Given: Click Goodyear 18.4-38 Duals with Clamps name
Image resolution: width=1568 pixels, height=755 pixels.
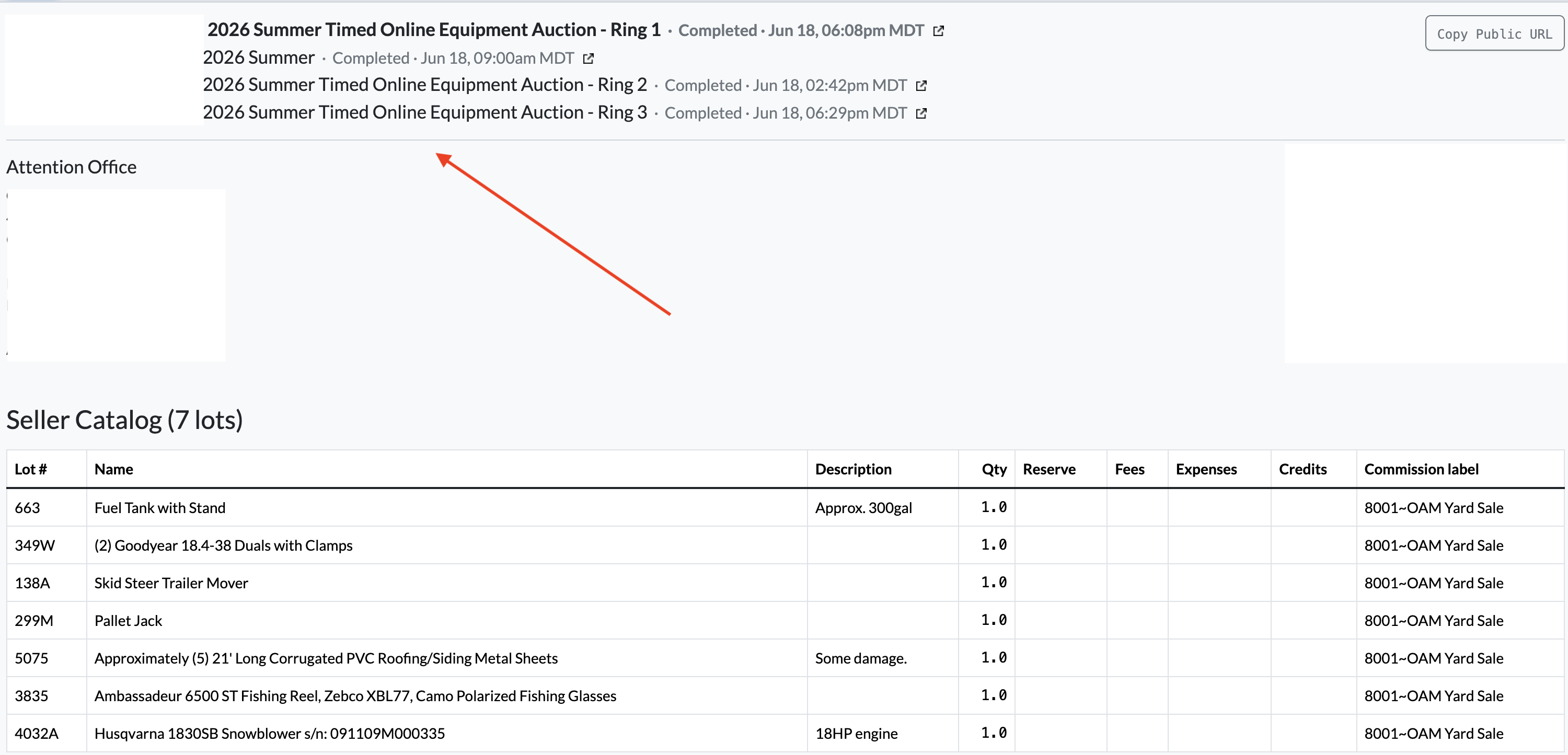Looking at the screenshot, I should (223, 545).
